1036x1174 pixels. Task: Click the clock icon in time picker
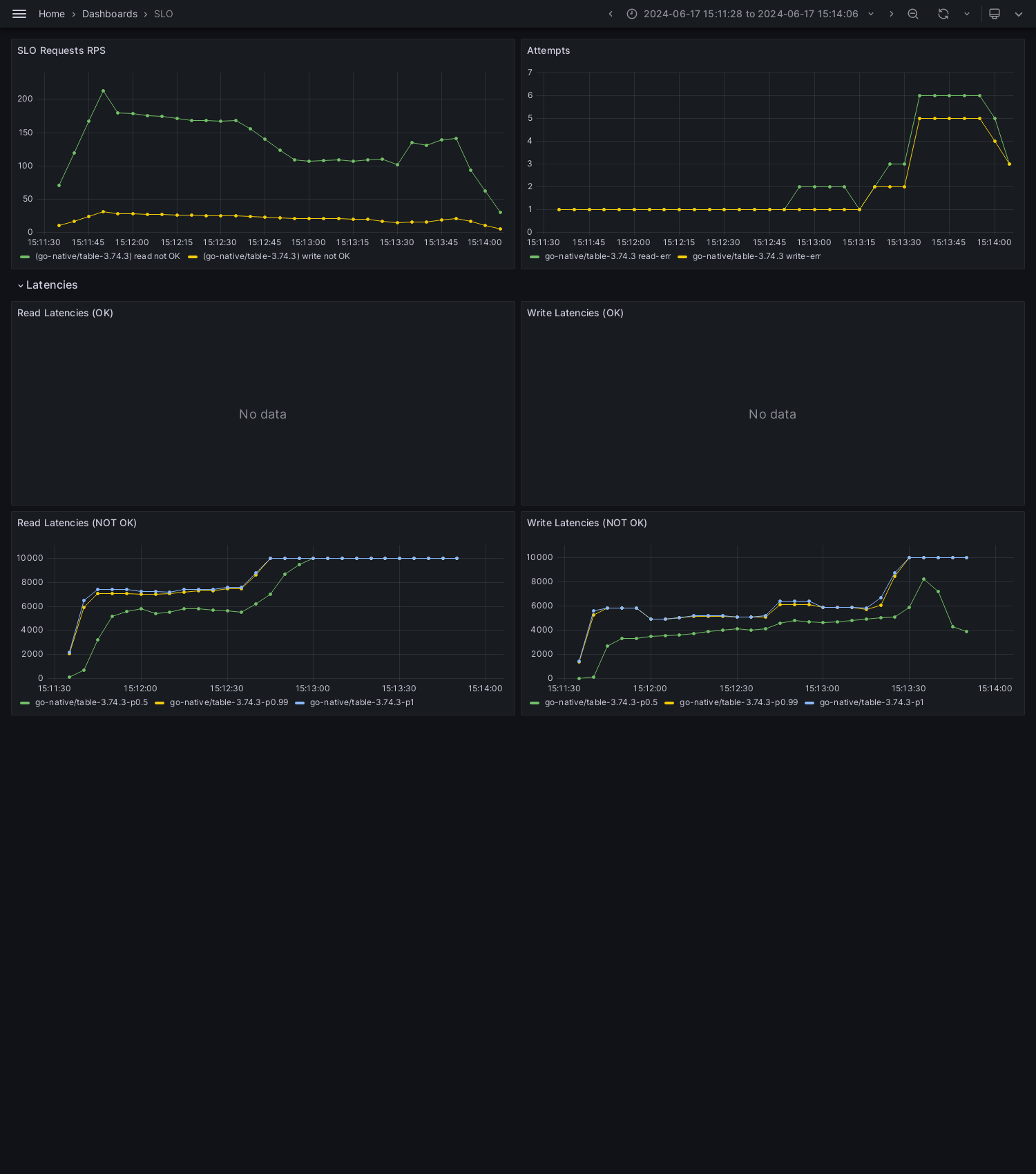point(632,14)
